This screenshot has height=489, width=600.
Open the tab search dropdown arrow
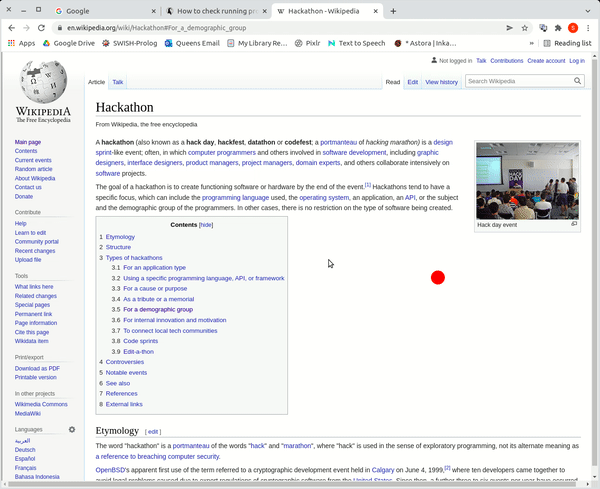point(588,11)
